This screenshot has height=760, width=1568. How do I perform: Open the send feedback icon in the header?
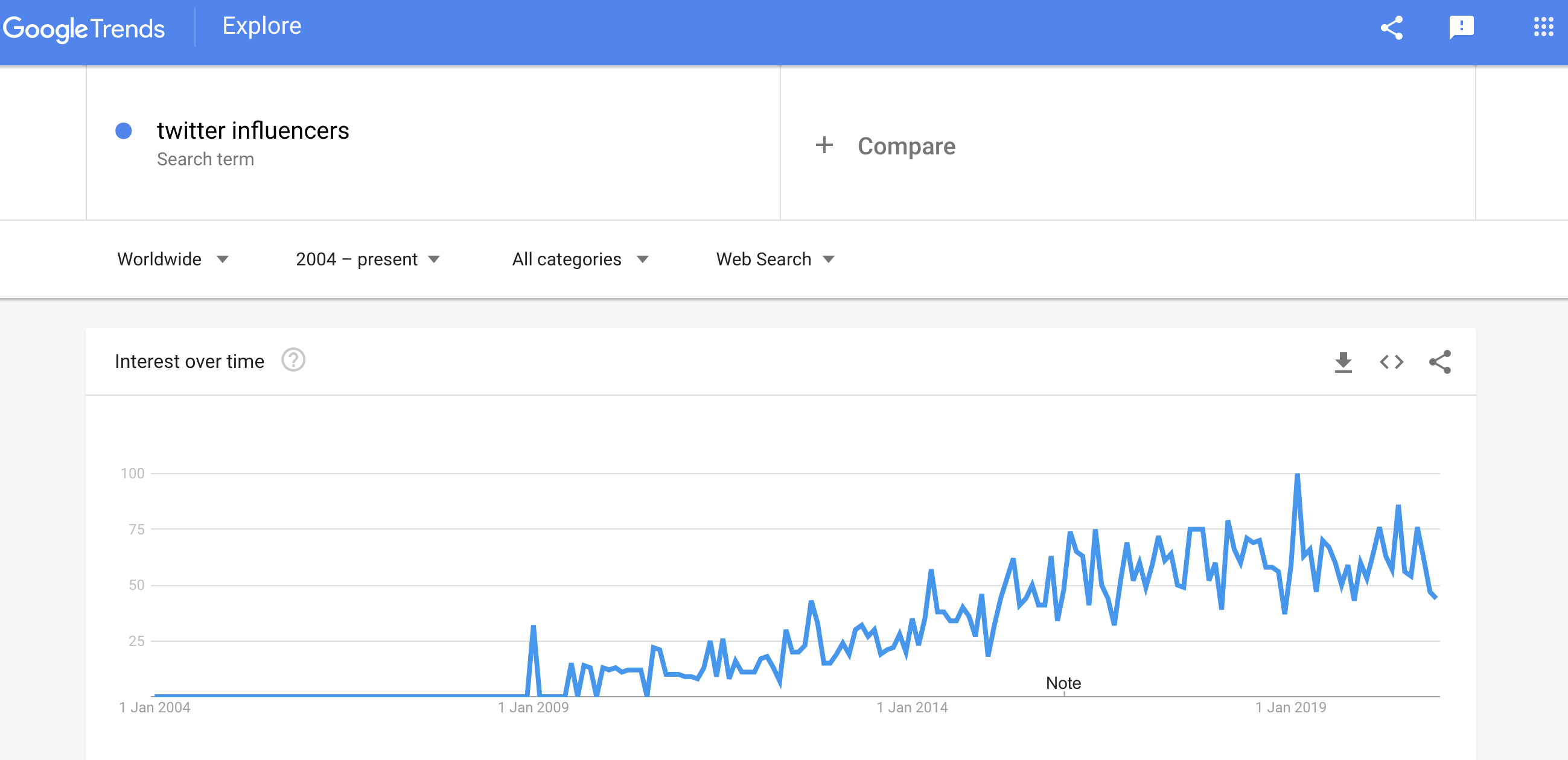coord(1461,27)
